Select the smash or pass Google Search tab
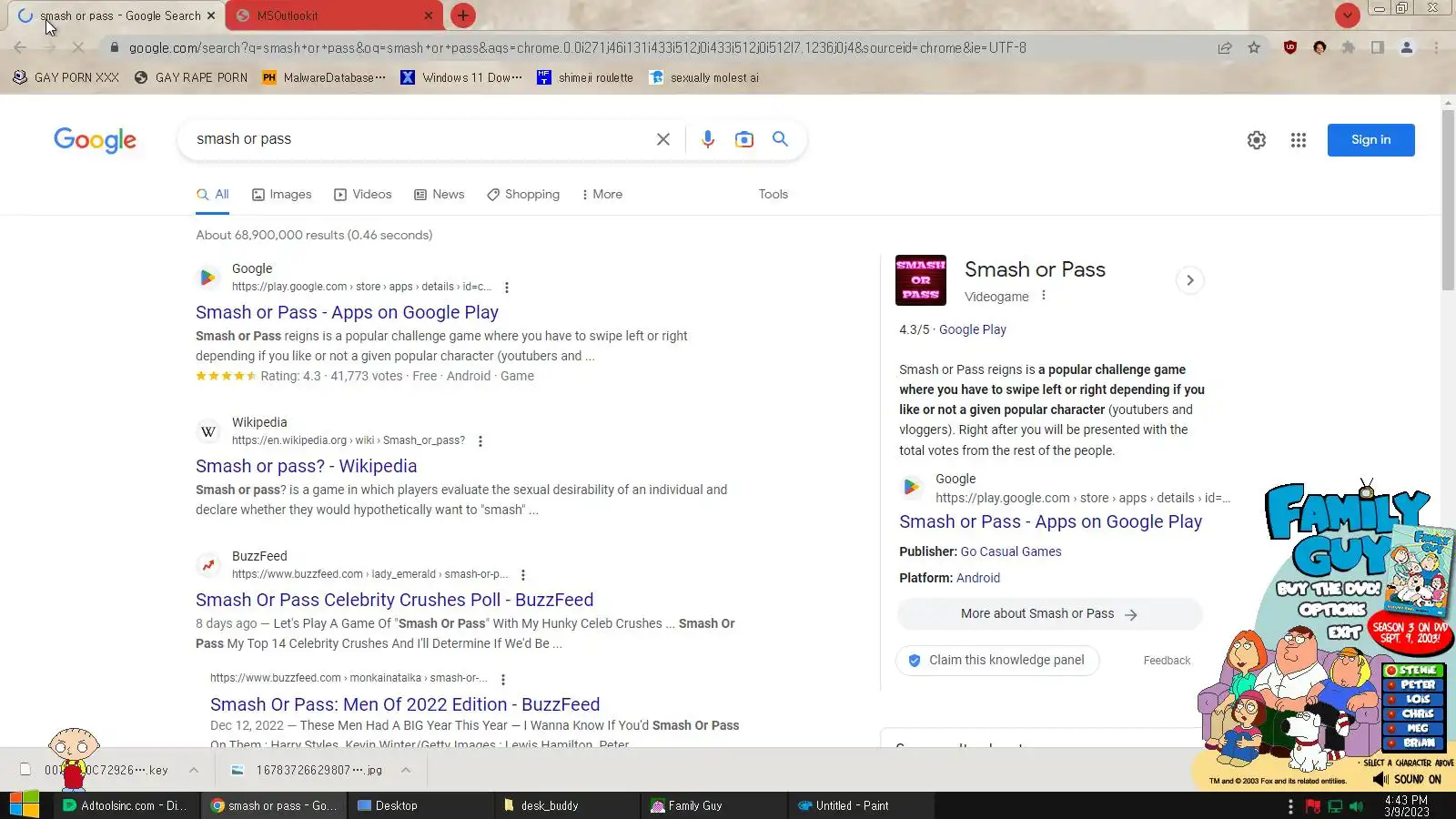This screenshot has width=1456, height=819. tap(116, 15)
